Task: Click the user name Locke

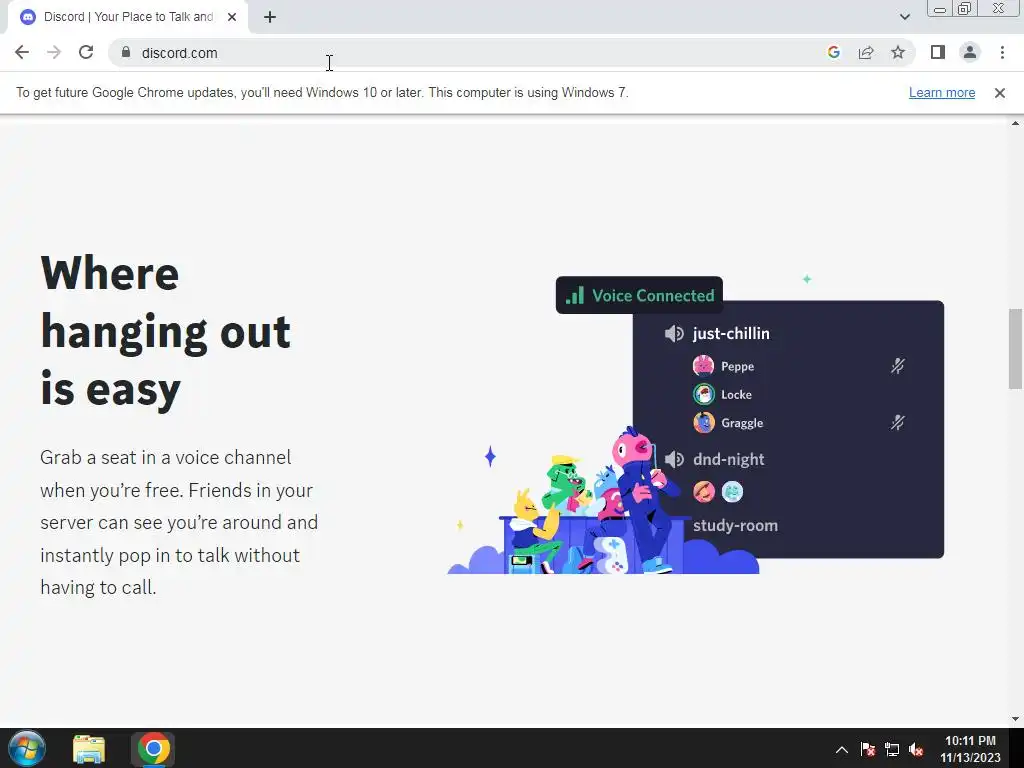Action: point(736,394)
